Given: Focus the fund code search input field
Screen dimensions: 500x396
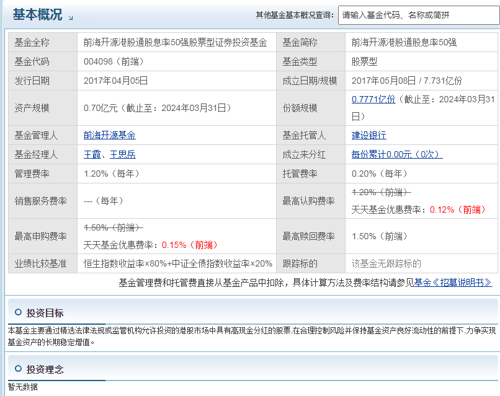Looking at the screenshot, I should tap(419, 15).
